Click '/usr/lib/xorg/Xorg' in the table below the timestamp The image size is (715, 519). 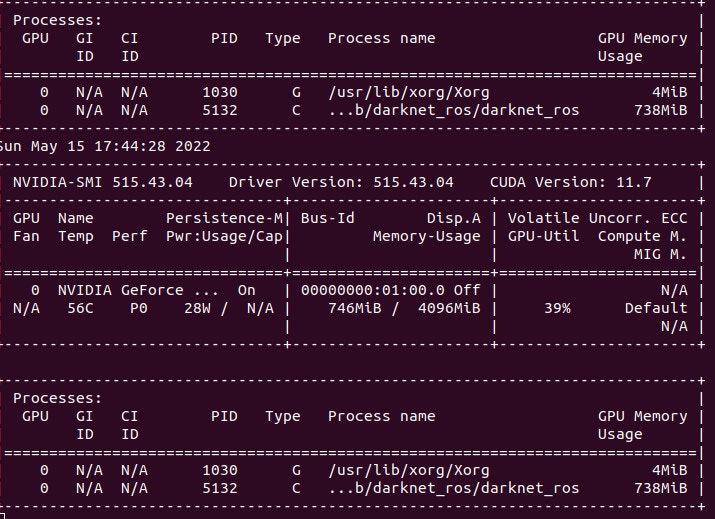pyautogui.click(x=409, y=470)
